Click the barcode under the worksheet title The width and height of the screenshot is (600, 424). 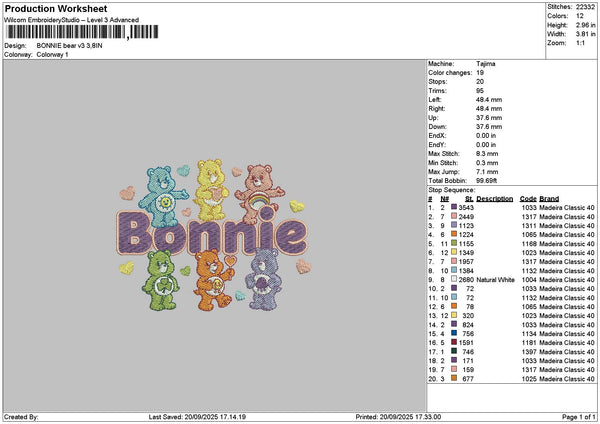click(x=82, y=32)
